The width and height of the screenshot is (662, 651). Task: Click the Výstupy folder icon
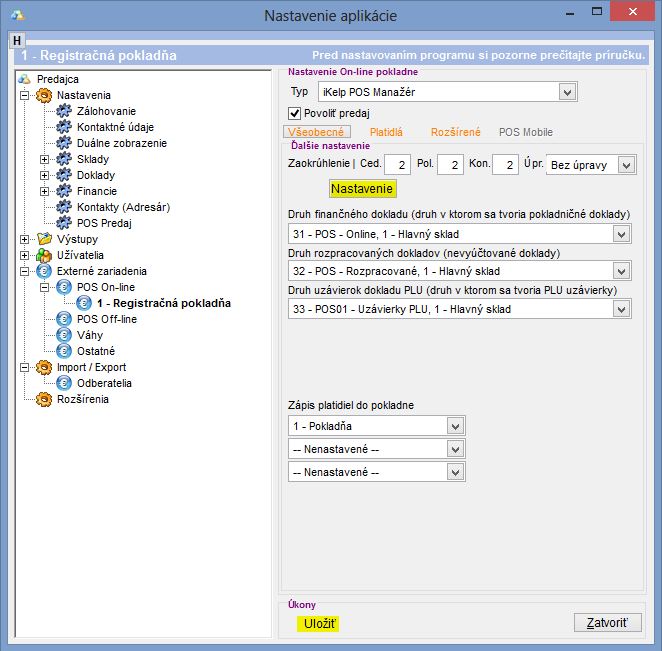pyautogui.click(x=44, y=239)
